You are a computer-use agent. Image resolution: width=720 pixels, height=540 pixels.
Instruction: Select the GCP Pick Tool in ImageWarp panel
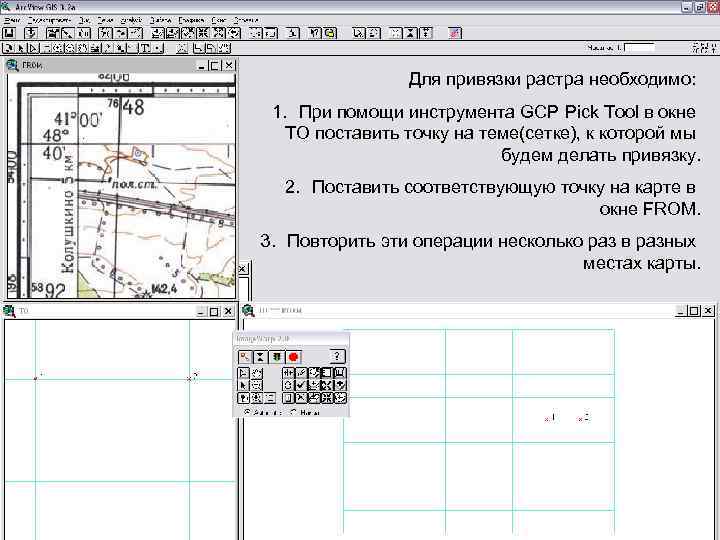pos(245,356)
